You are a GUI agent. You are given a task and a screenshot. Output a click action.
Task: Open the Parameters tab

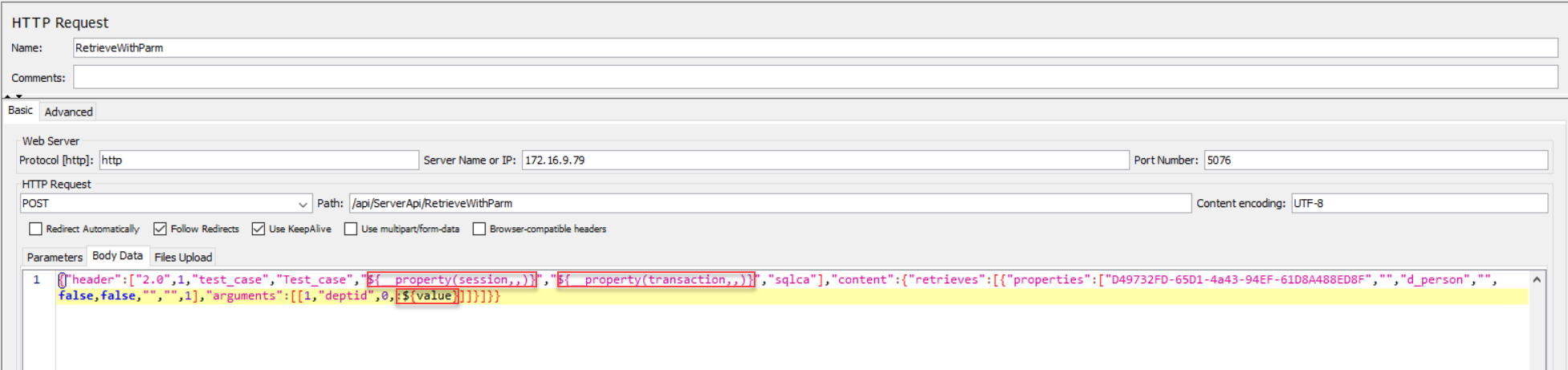55,257
